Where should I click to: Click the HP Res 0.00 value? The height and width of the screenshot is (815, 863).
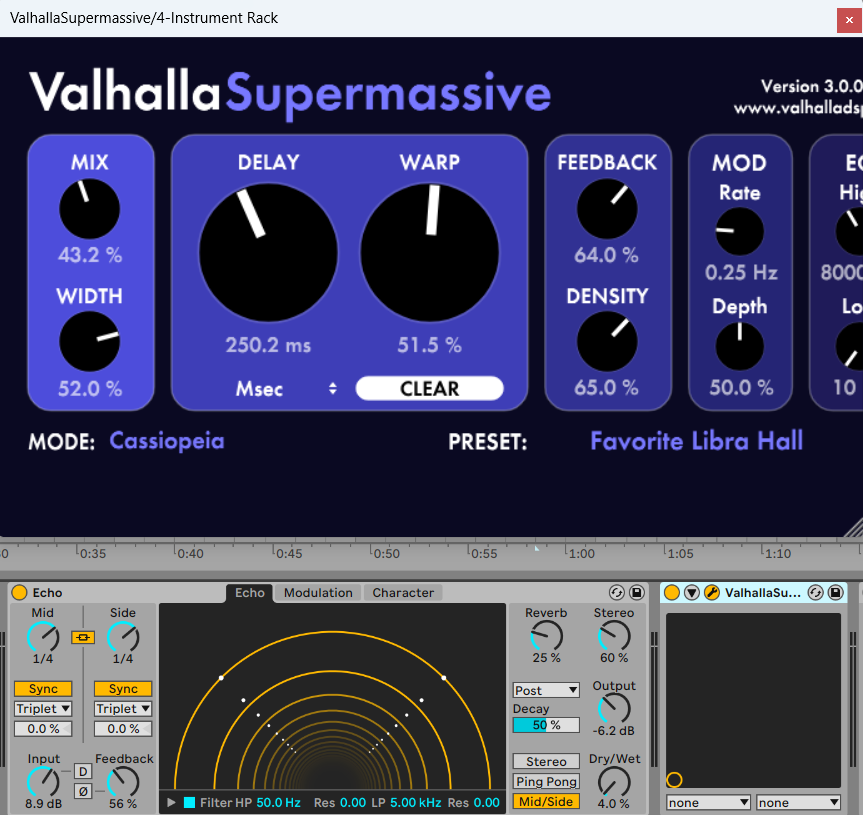point(353,802)
